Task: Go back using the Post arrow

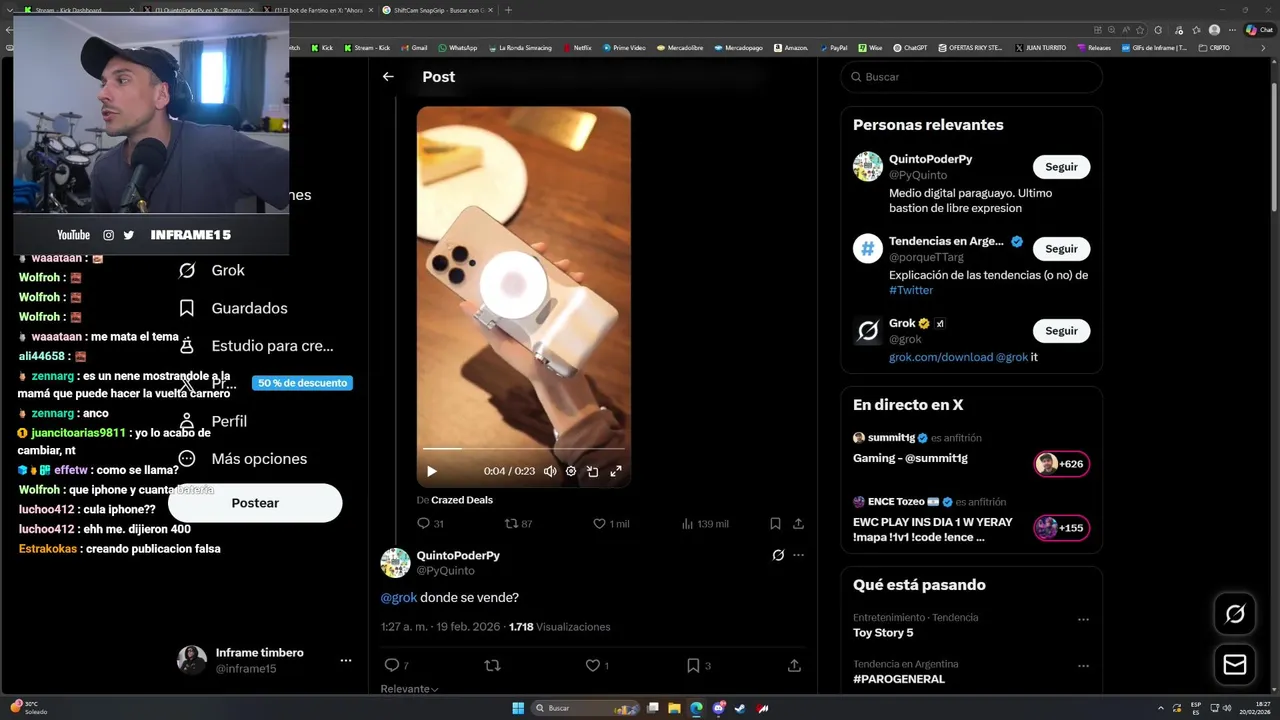Action: pos(388,76)
